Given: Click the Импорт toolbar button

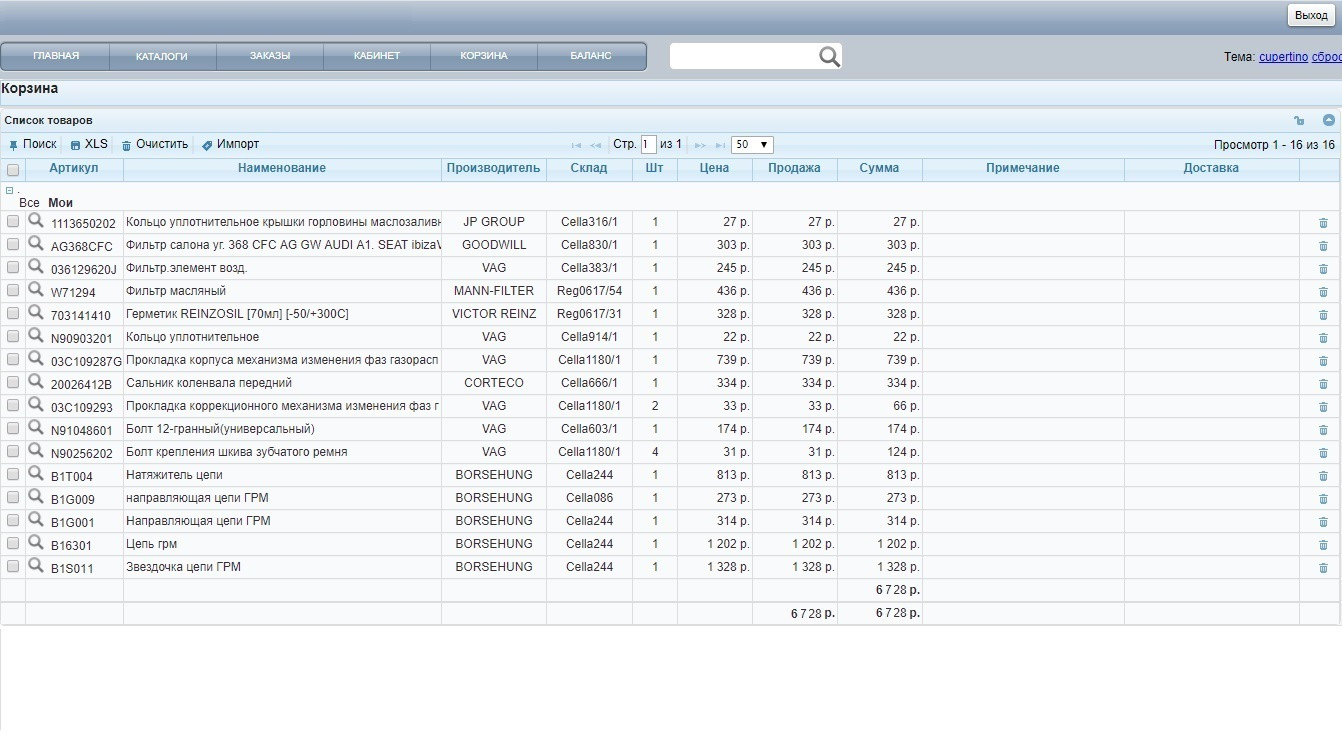Looking at the screenshot, I should (230, 144).
